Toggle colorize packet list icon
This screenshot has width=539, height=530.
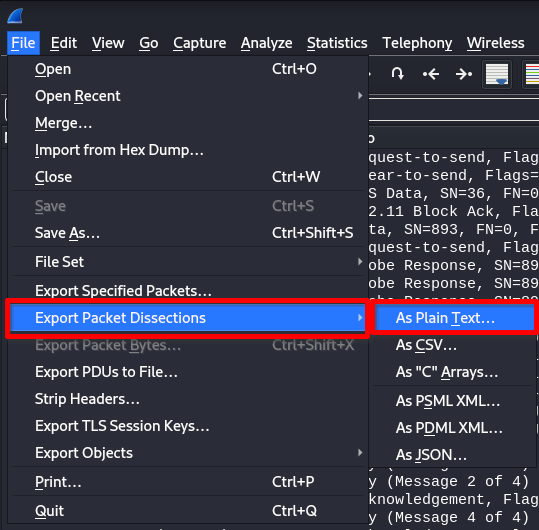click(x=532, y=74)
